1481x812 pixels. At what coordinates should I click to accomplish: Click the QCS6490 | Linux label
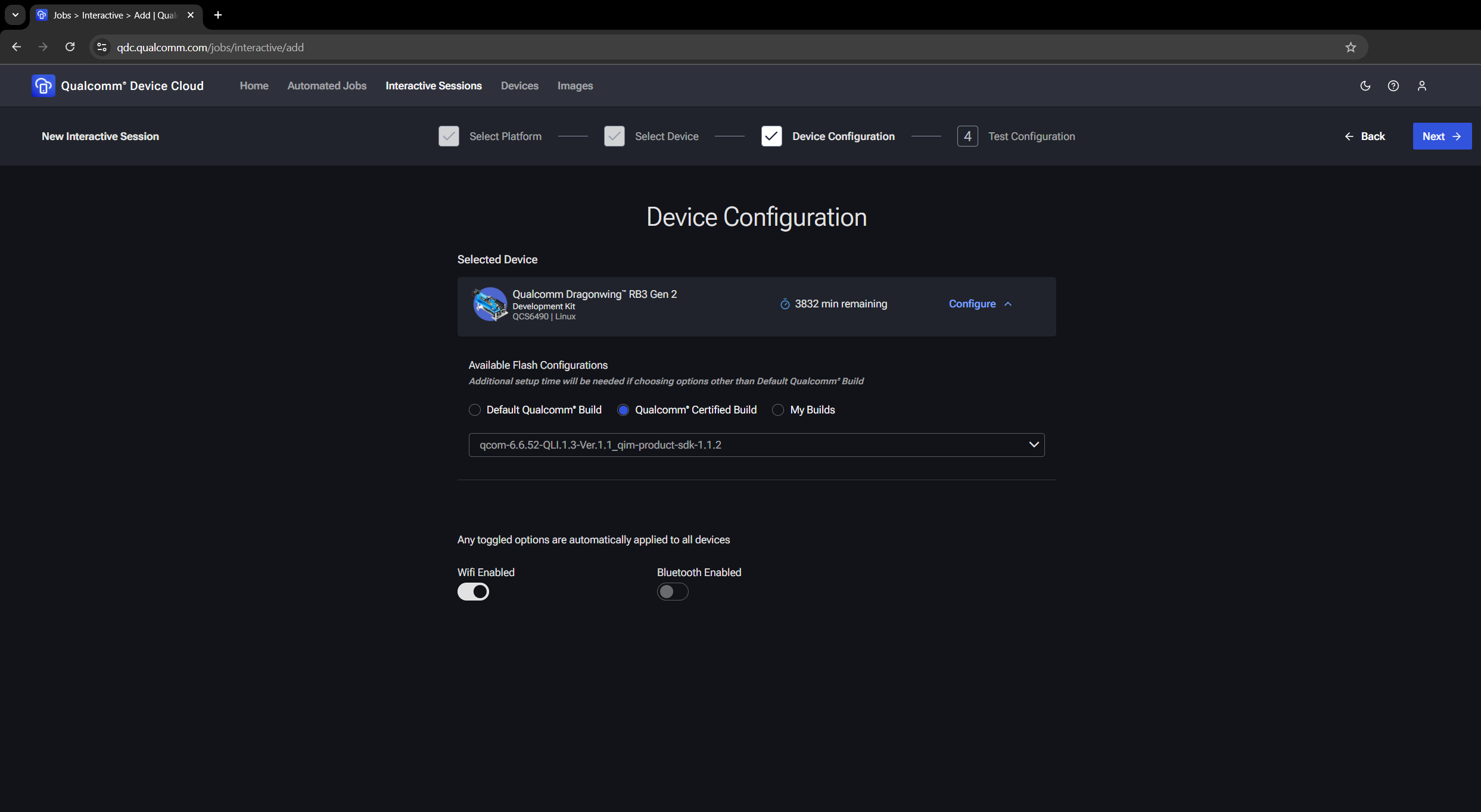pos(544,316)
